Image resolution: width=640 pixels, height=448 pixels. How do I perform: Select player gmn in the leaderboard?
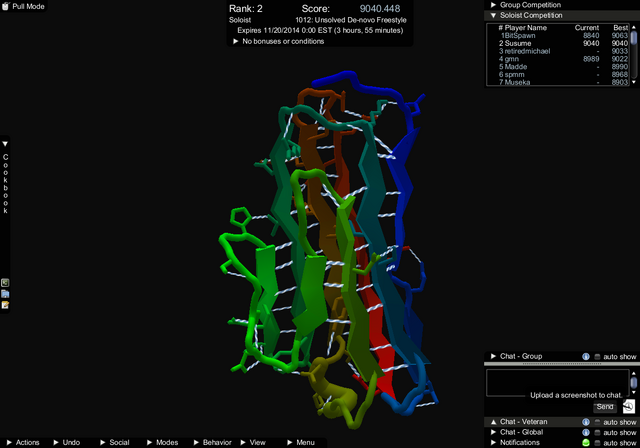click(x=563, y=59)
